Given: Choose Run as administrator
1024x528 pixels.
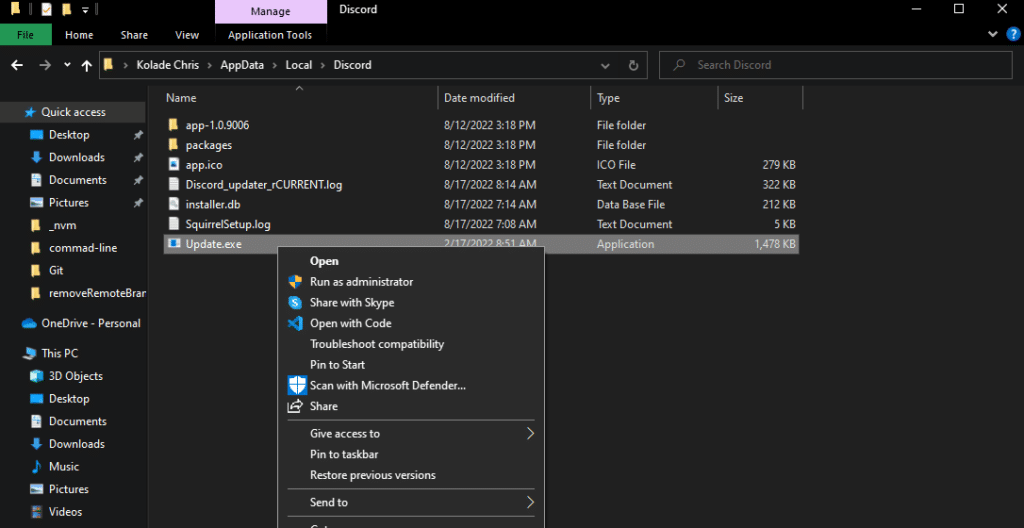Looking at the screenshot, I should pyautogui.click(x=361, y=282).
